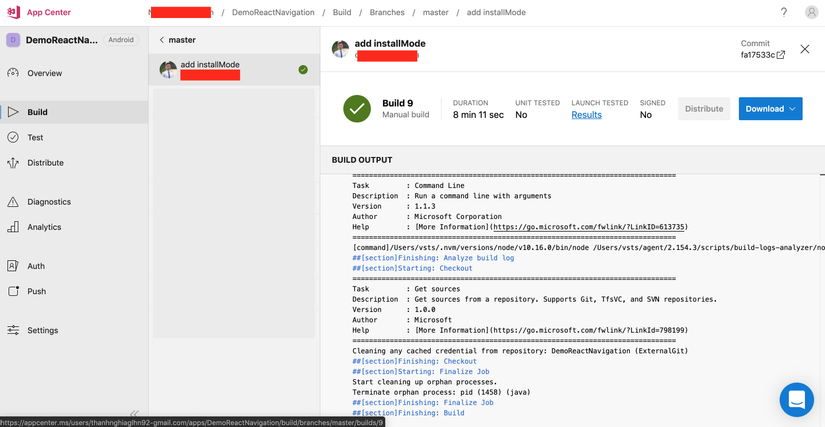Click the Settings sliders icon
825x427 pixels.
(x=13, y=330)
